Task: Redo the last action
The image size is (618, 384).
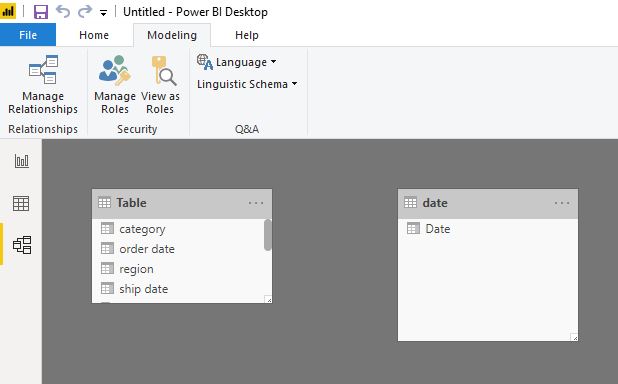Action: point(85,11)
